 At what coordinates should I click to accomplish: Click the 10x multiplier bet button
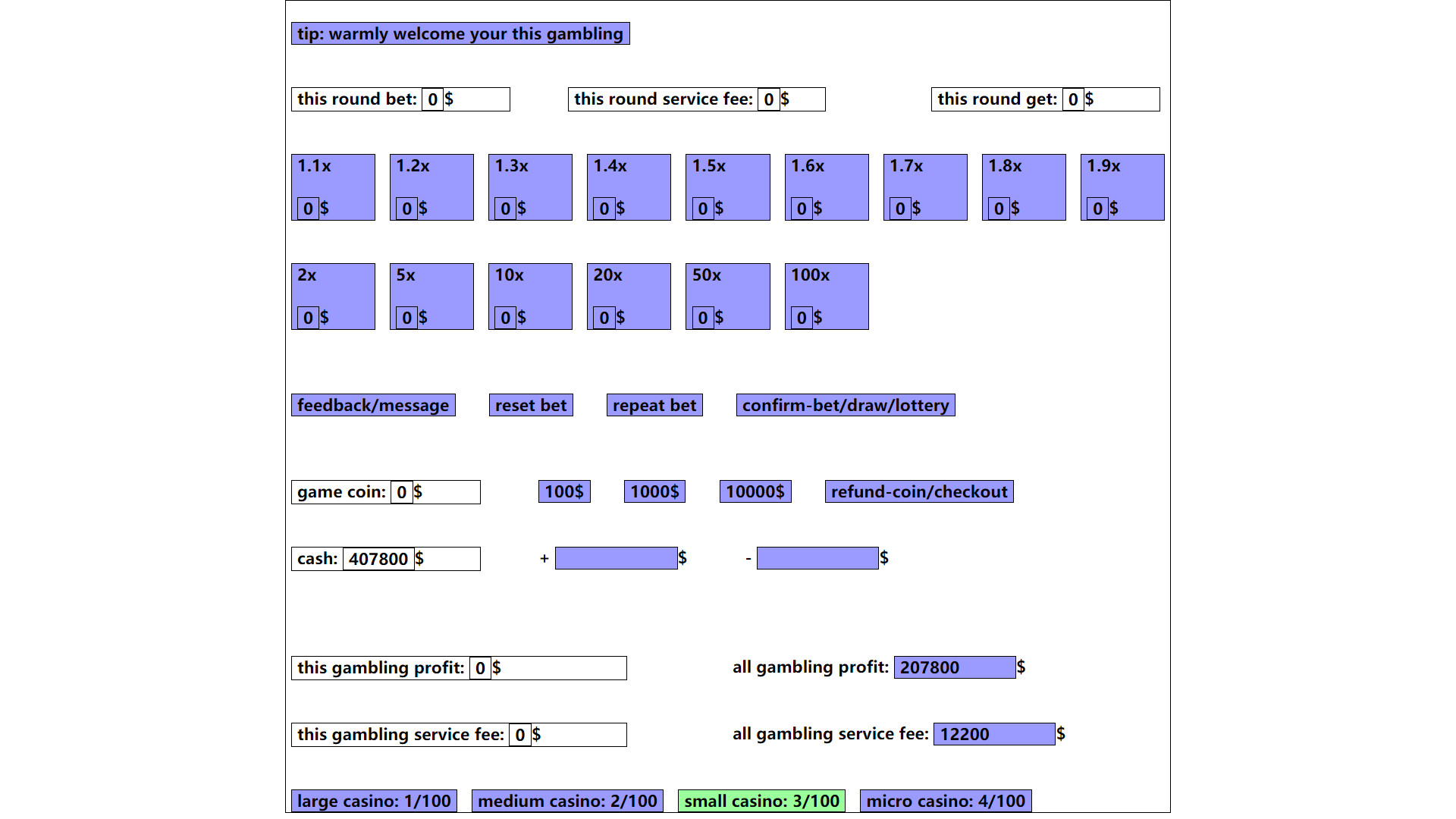(531, 296)
